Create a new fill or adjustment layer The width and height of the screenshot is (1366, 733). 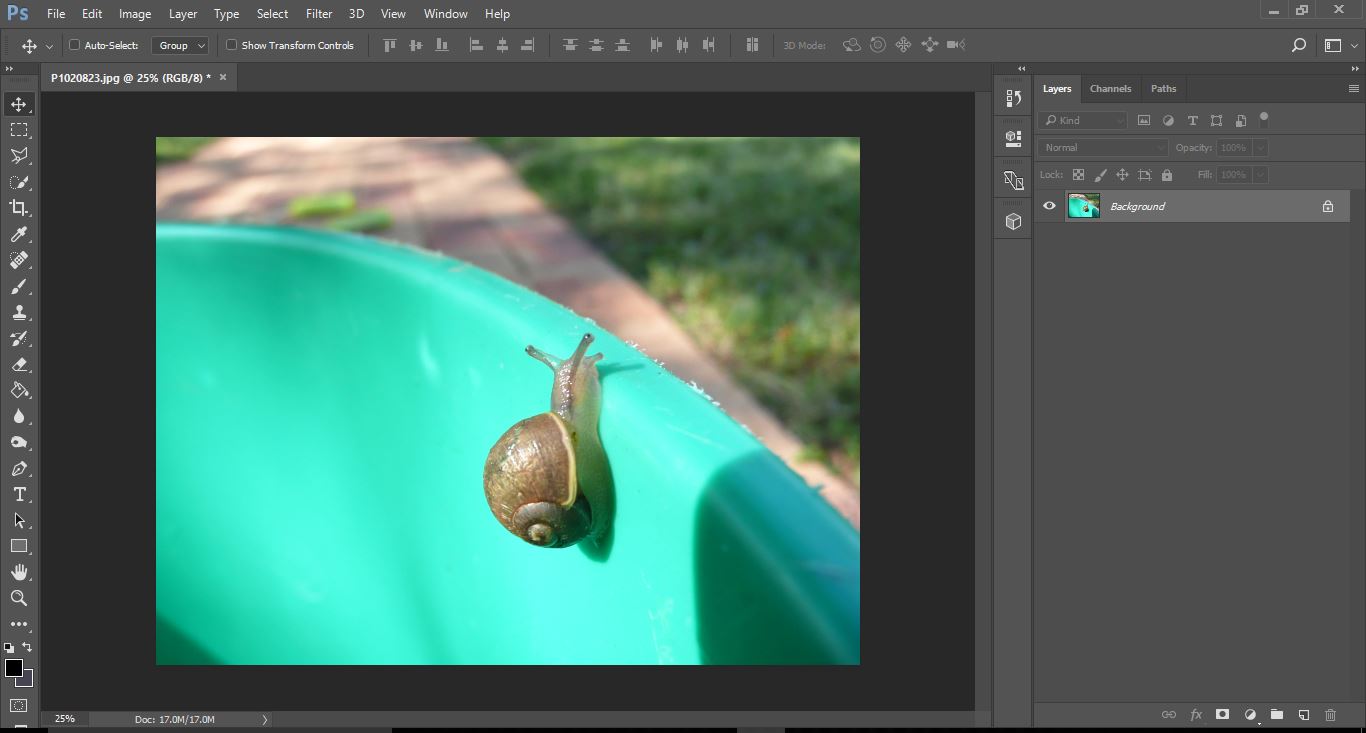pos(1250,715)
